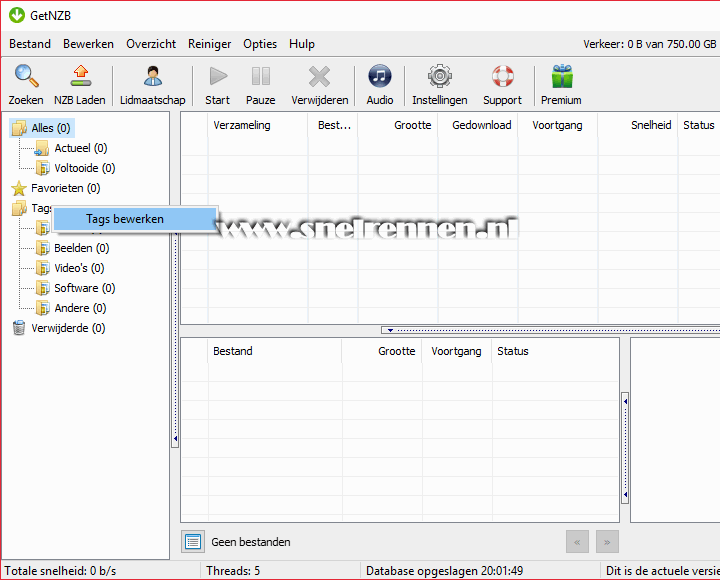Screen dimensions: 720x580
Task: Sort collections by Voortgang column
Action: pos(557,125)
